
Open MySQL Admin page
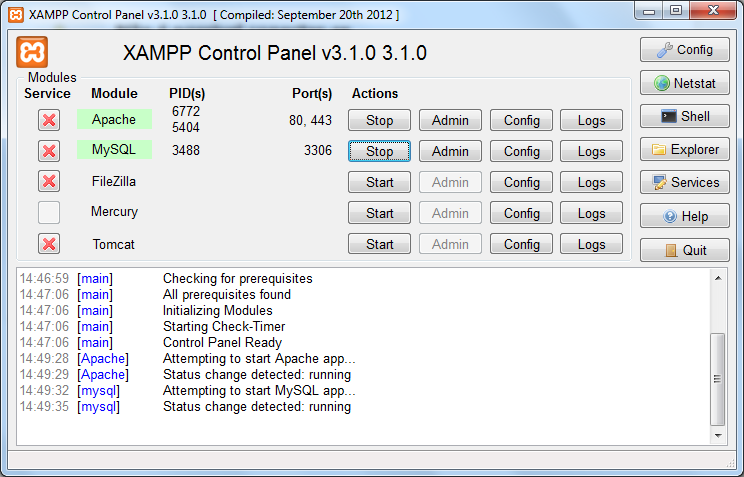pyautogui.click(x=450, y=151)
